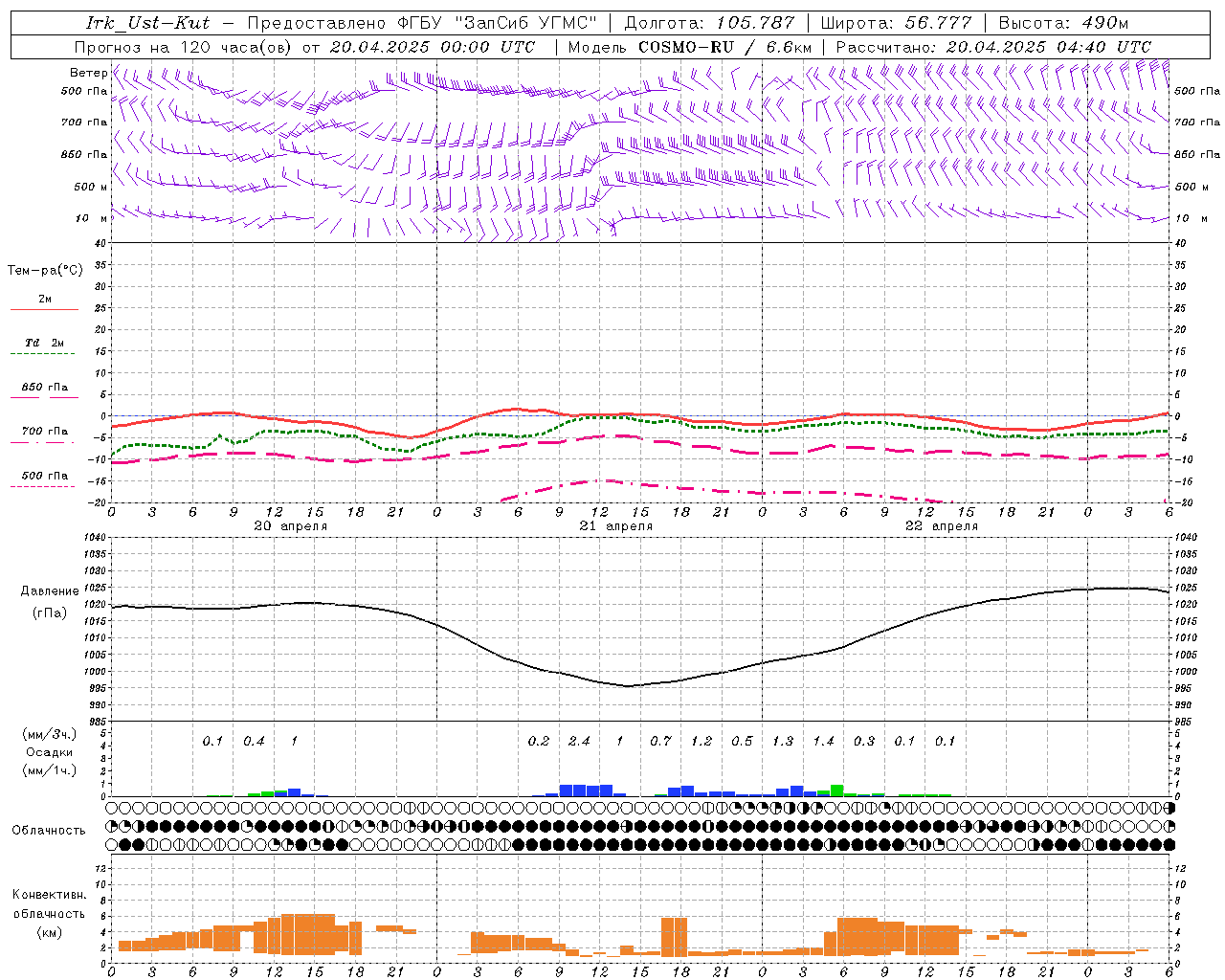Image resolution: width=1225 pixels, height=980 pixels.
Task: Select the 0.4 precipitation amount
Action: point(254,742)
